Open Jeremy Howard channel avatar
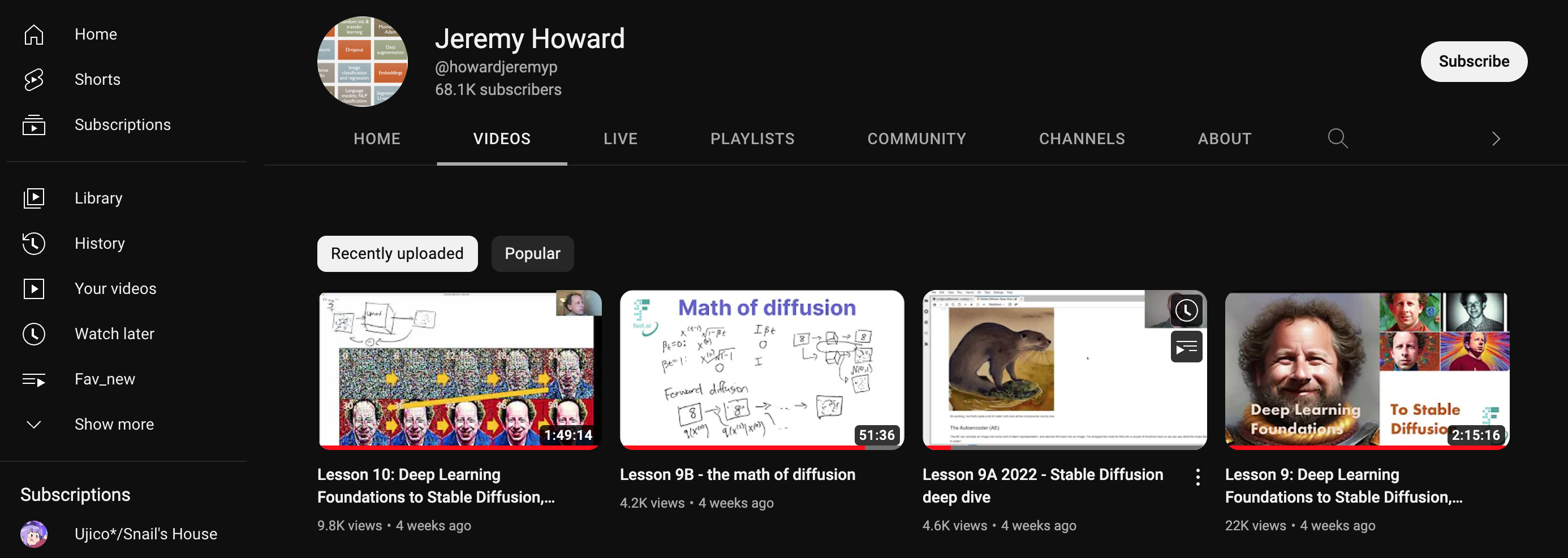 click(x=362, y=62)
